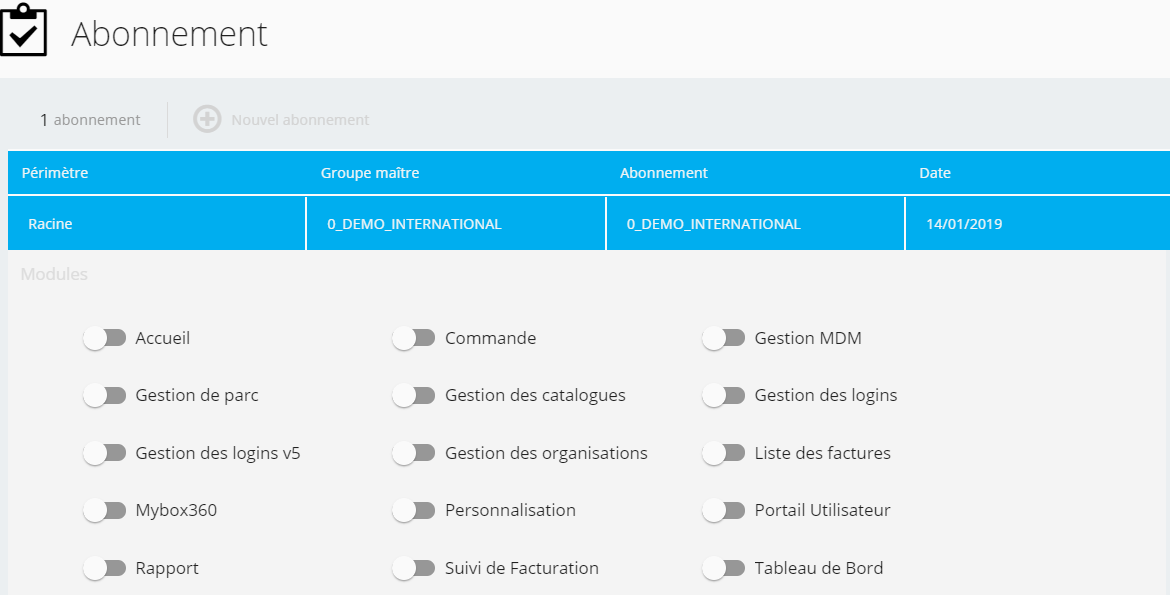Toggle Liste des factures module
The width and height of the screenshot is (1170, 595).
(x=724, y=453)
